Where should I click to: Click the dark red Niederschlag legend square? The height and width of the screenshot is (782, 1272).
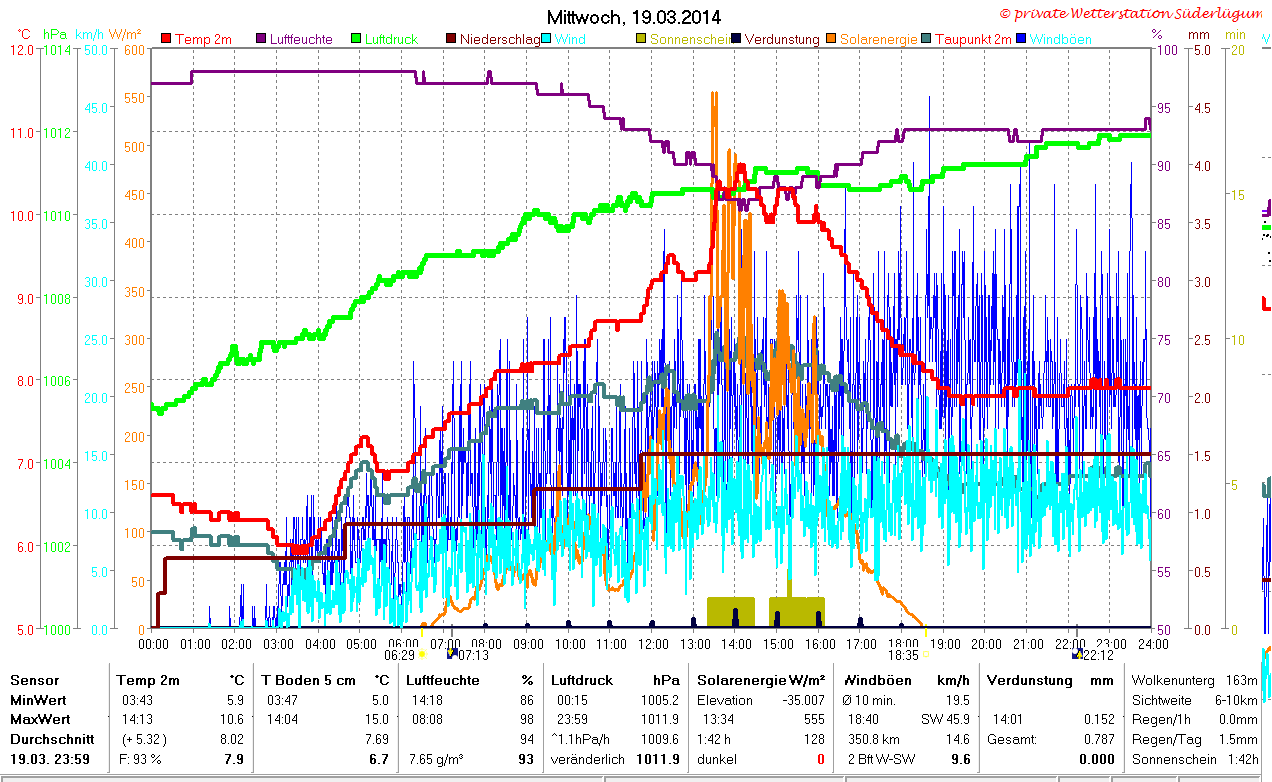tap(452, 39)
